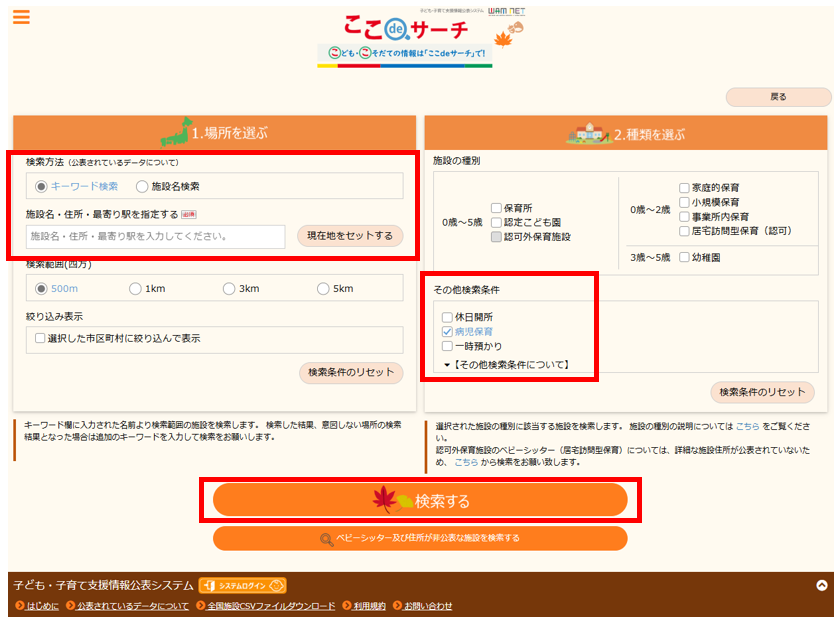Check the 一時預かり checkbox
838x619 pixels.
coord(447,346)
